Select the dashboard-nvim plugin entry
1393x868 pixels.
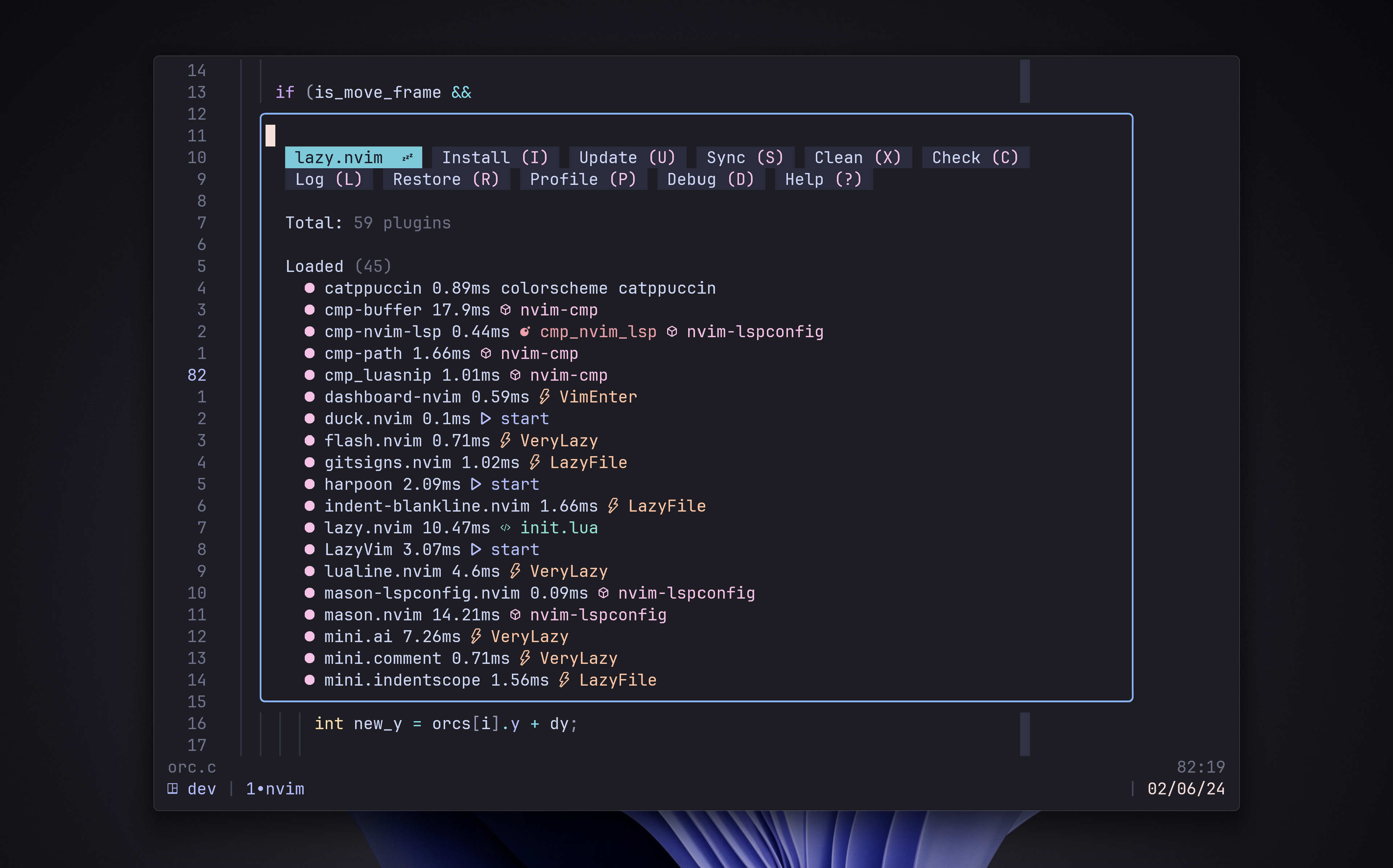tap(393, 397)
